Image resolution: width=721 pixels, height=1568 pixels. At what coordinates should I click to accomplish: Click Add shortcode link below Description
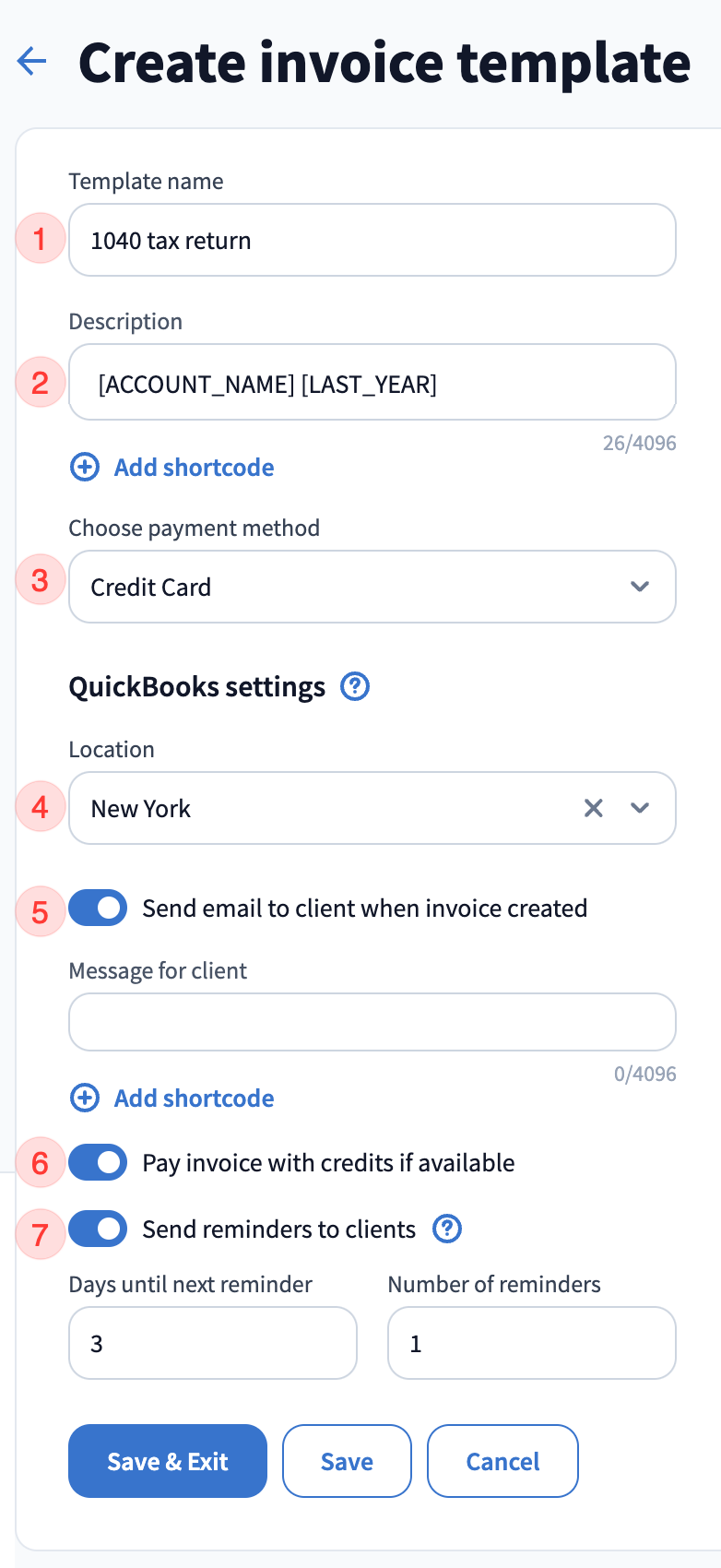[x=194, y=467]
